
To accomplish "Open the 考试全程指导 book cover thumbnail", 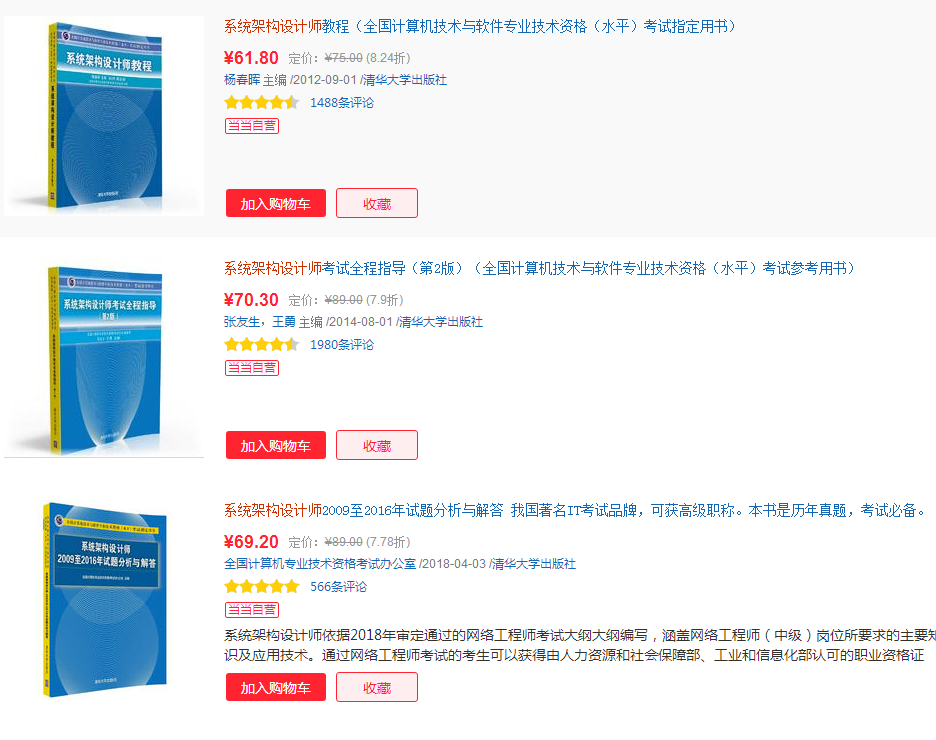I will pyautogui.click(x=104, y=358).
